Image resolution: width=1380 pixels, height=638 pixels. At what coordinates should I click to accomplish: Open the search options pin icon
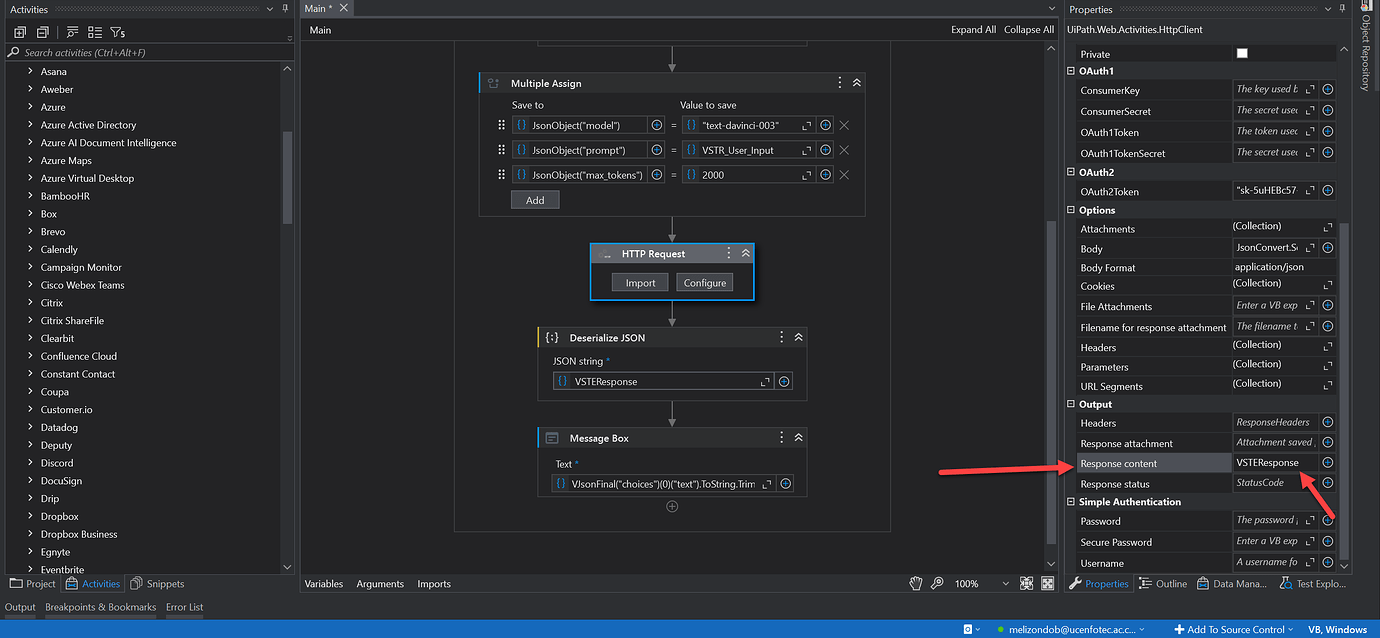[x=71, y=32]
